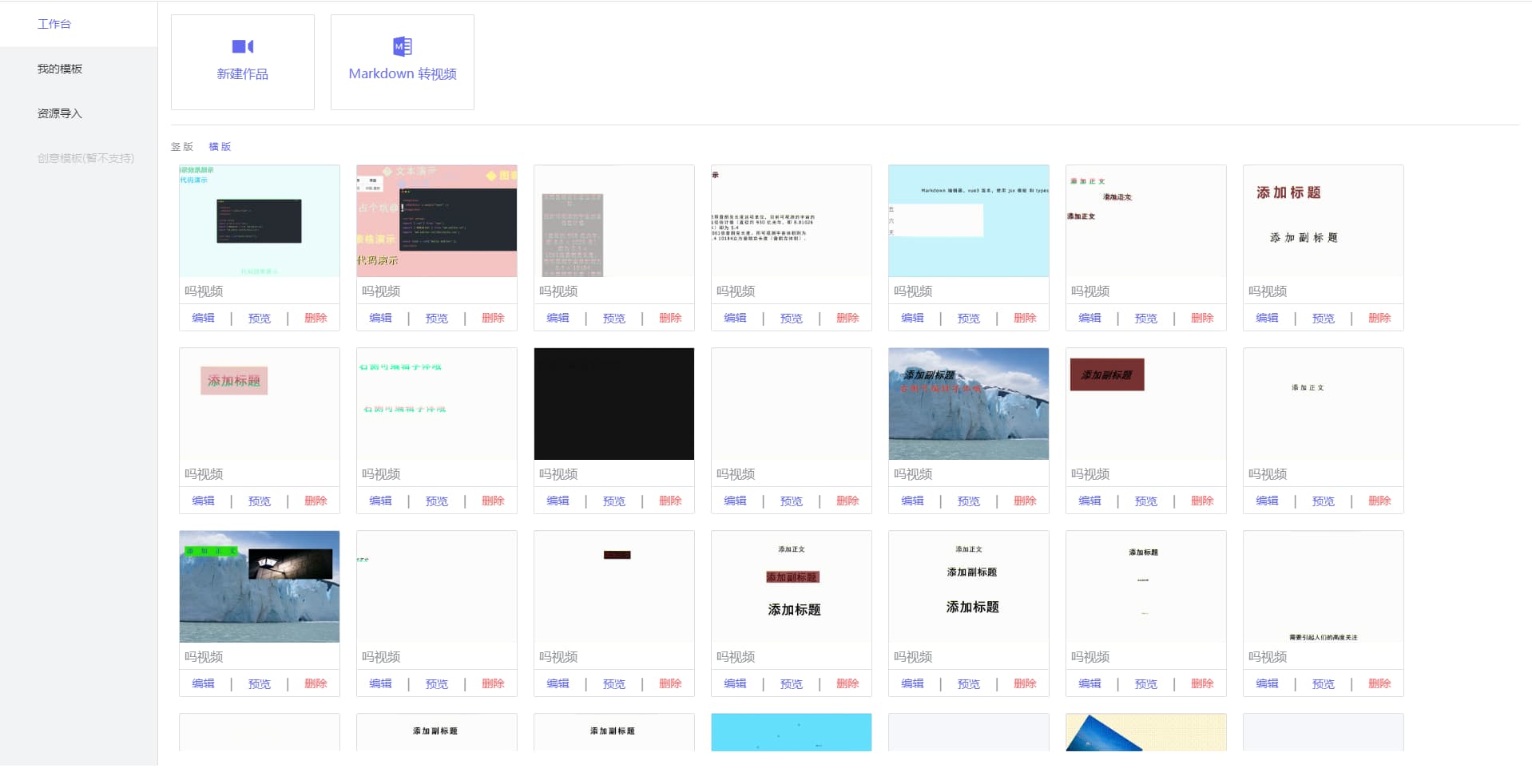1532x784 pixels.
Task: Click the 新建作品 label text
Action: coord(242,73)
